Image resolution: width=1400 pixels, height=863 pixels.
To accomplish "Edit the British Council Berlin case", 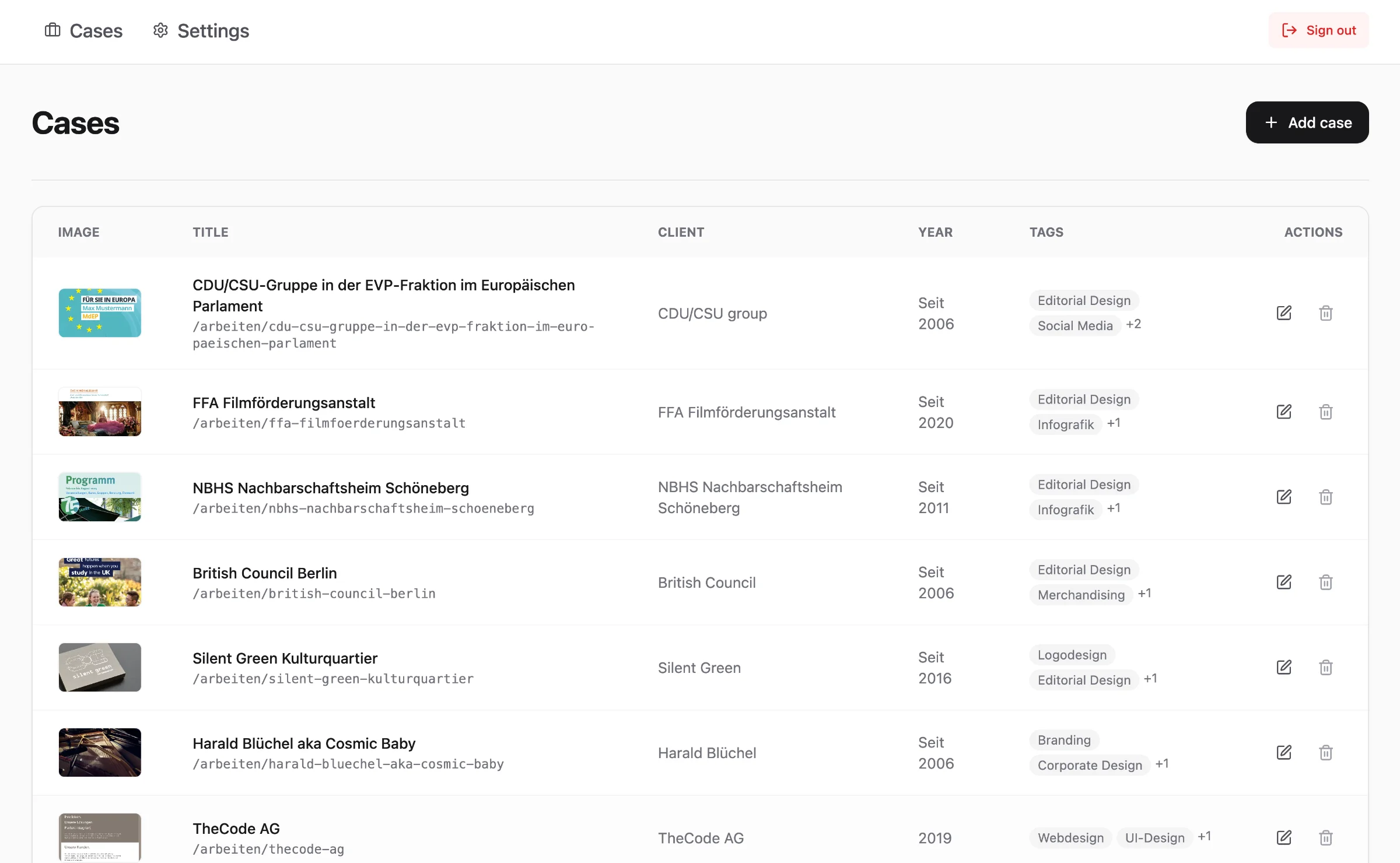I will tap(1284, 582).
